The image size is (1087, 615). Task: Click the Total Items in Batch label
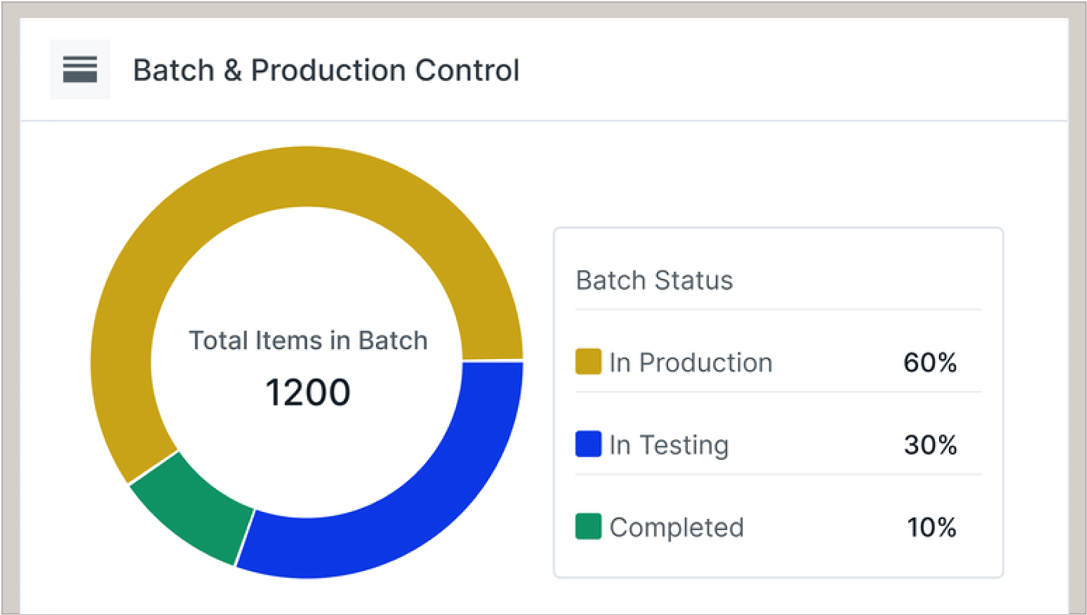coord(308,341)
